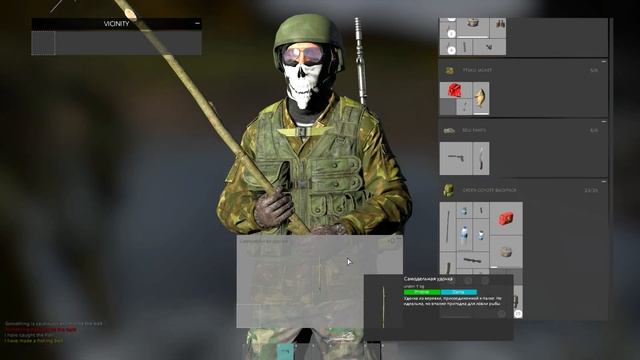Click the empty Vicinity item slot

pyautogui.click(x=43, y=43)
